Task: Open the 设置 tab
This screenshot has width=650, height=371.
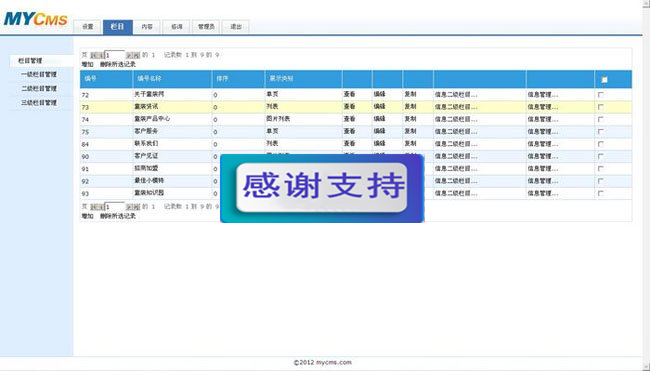Action: pyautogui.click(x=87, y=27)
